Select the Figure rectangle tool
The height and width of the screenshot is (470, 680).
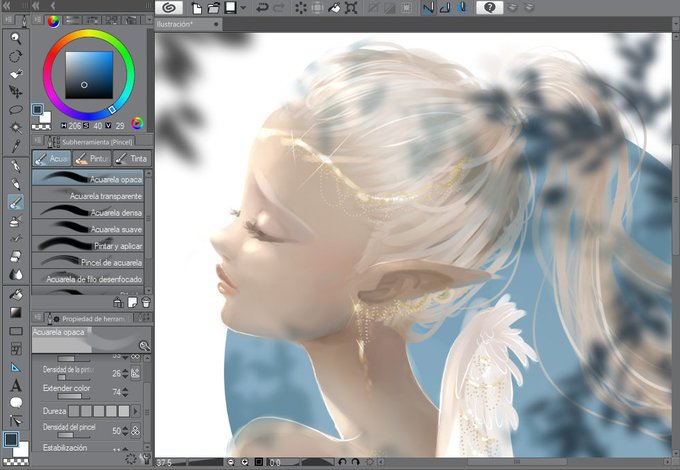pos(16,331)
